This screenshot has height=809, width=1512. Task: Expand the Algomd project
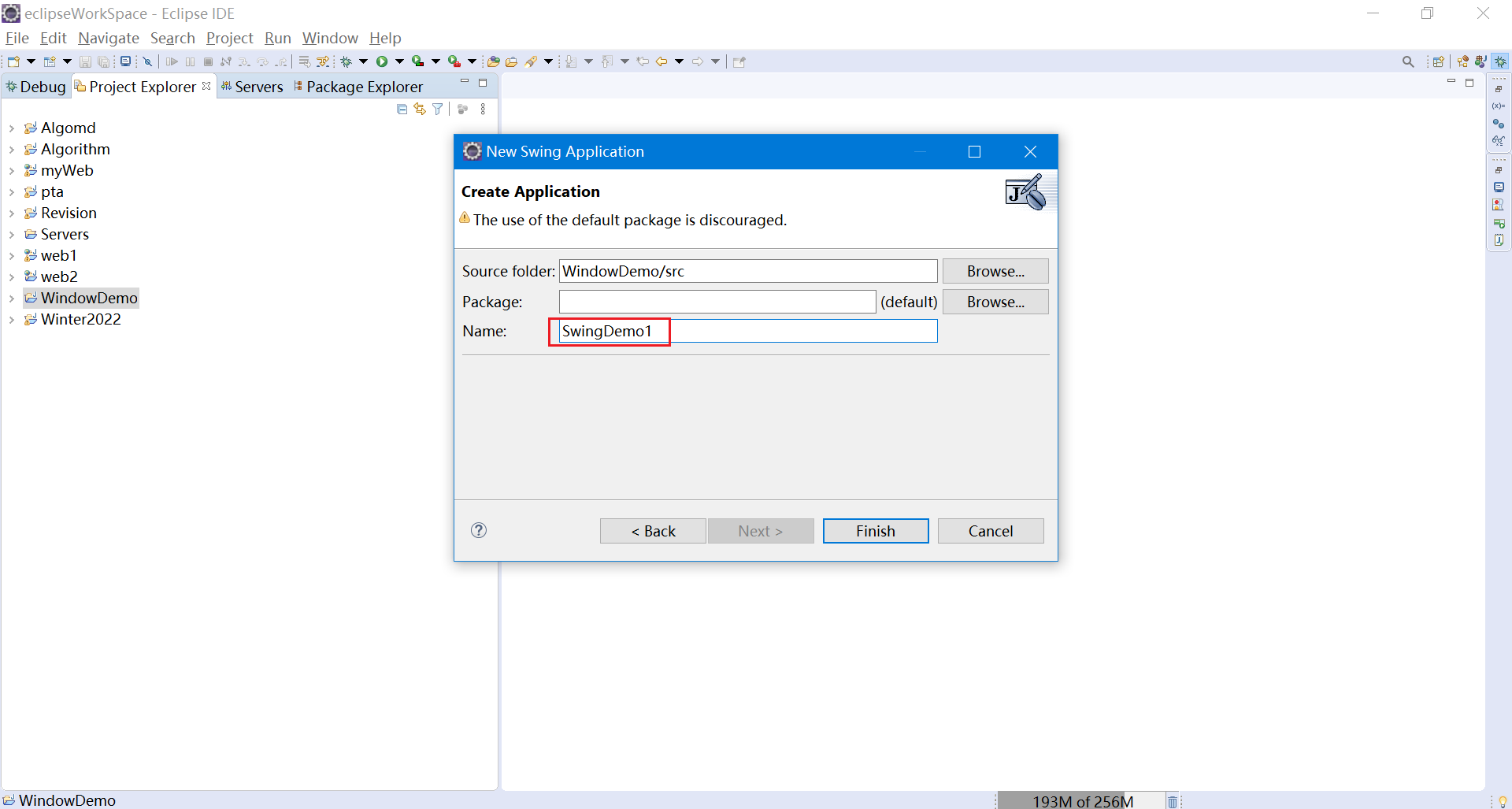[x=11, y=128]
